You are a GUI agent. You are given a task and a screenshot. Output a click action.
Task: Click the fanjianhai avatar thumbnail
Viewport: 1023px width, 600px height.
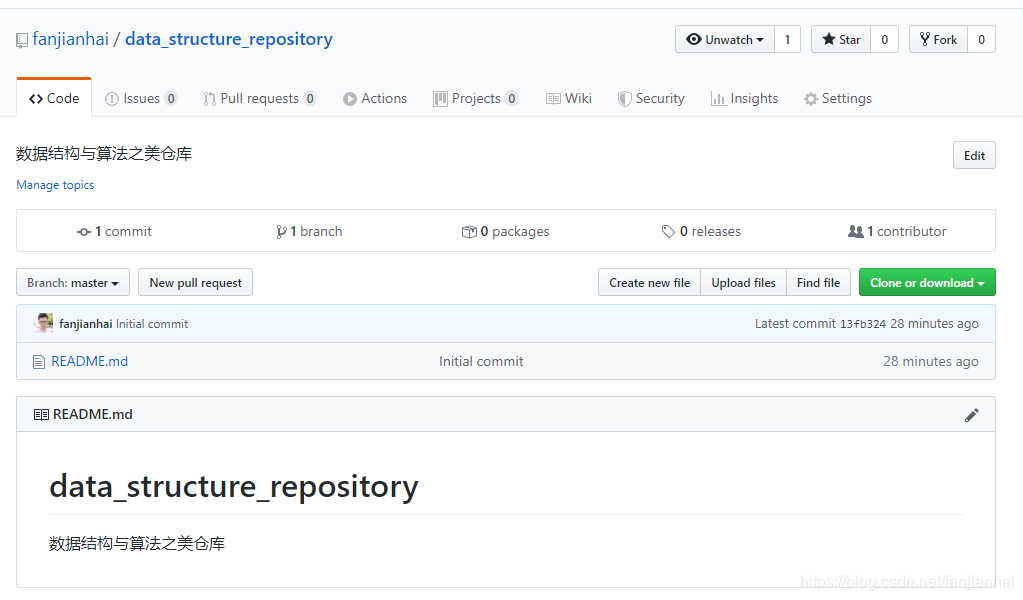[43, 323]
